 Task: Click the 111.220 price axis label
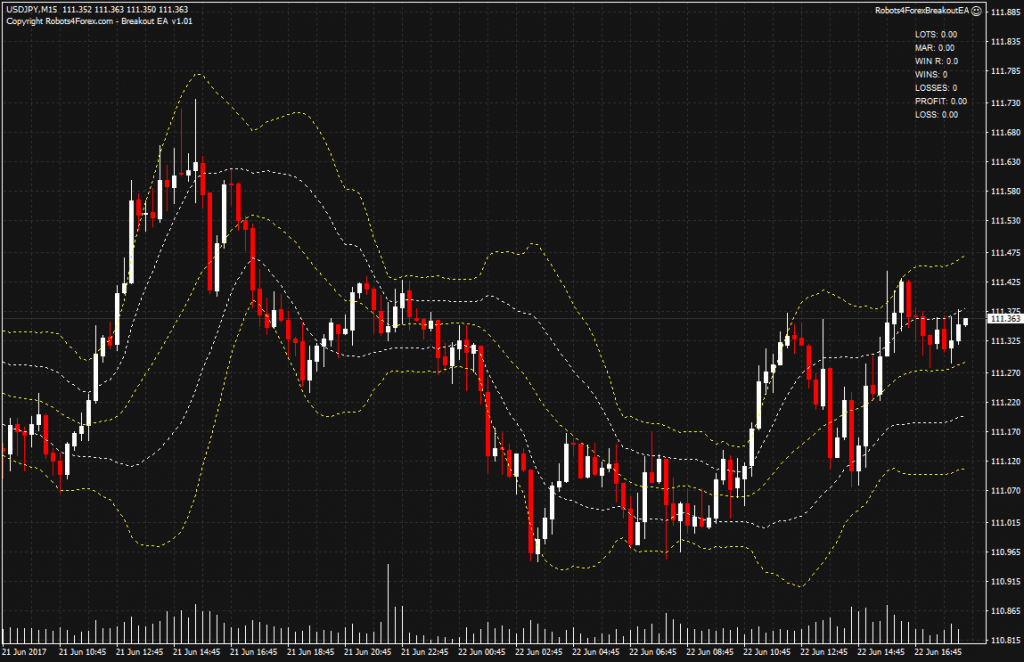tap(1006, 402)
